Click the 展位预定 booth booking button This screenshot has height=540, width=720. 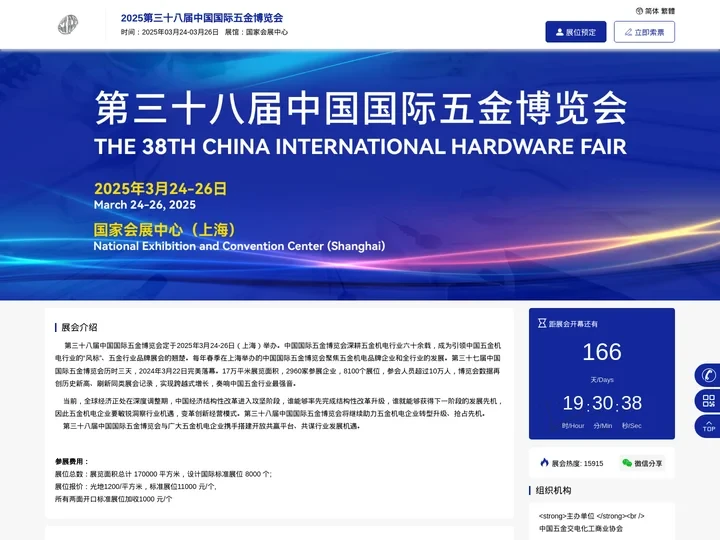(576, 32)
